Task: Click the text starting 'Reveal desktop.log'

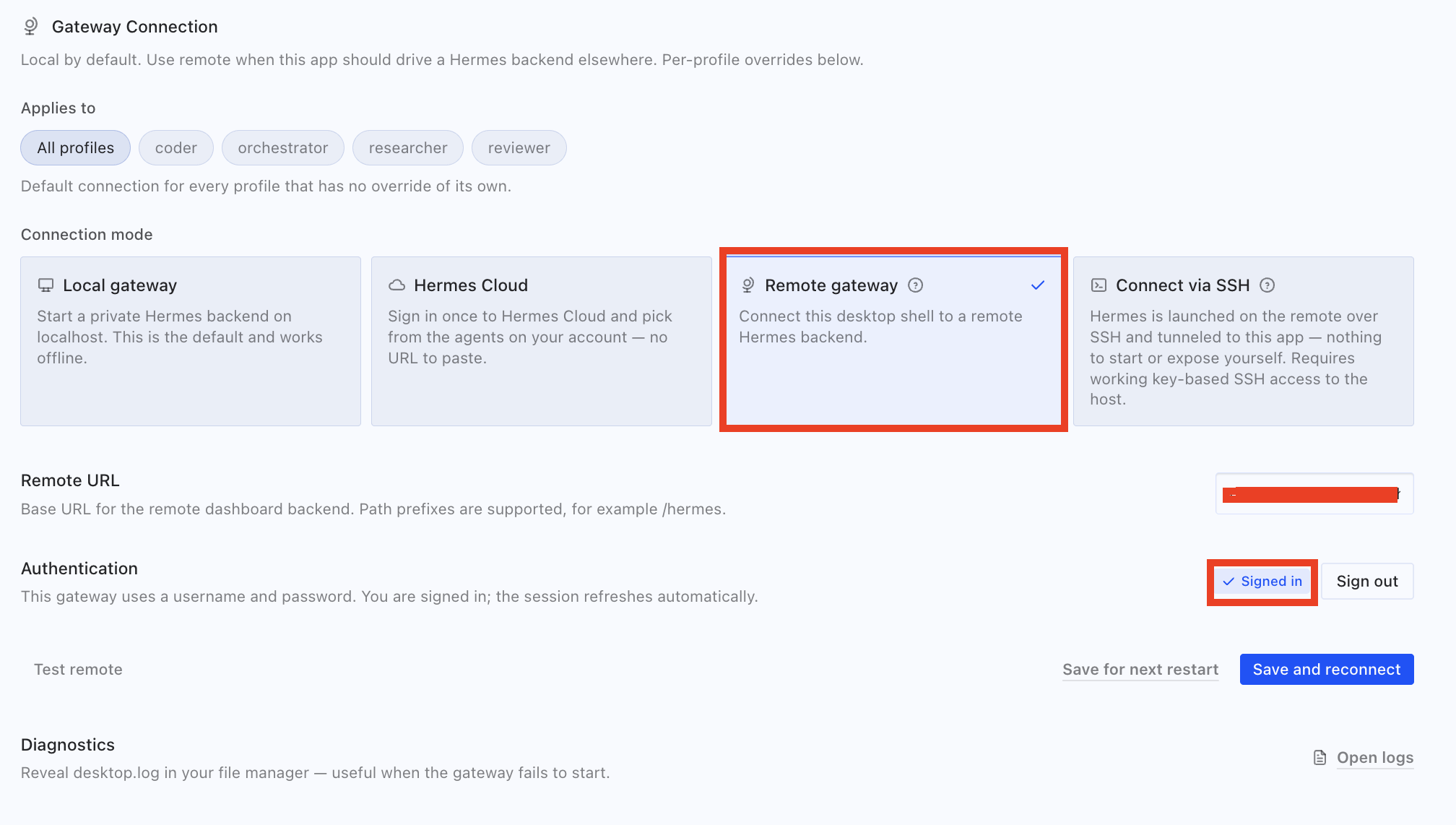Action: [x=316, y=773]
